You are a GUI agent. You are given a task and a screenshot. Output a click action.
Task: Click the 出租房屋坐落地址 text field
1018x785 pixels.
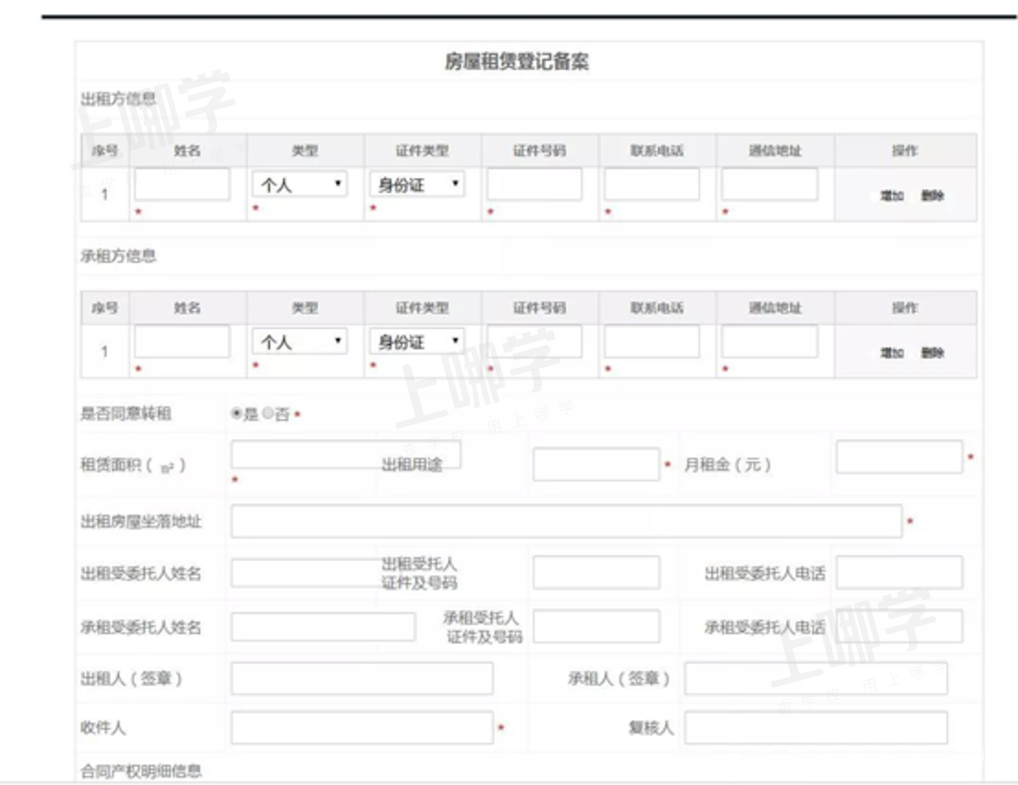click(566, 521)
